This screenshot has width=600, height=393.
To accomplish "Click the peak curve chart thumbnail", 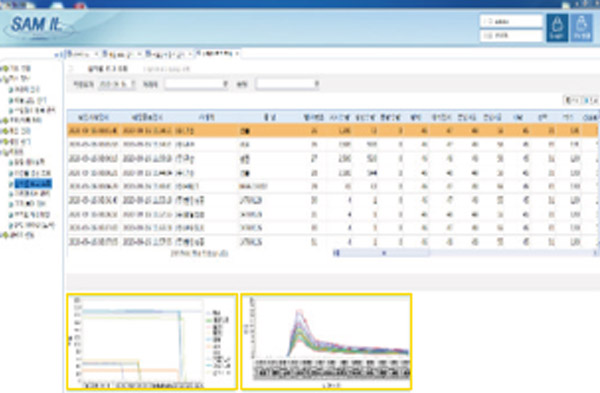I will (x=326, y=342).
